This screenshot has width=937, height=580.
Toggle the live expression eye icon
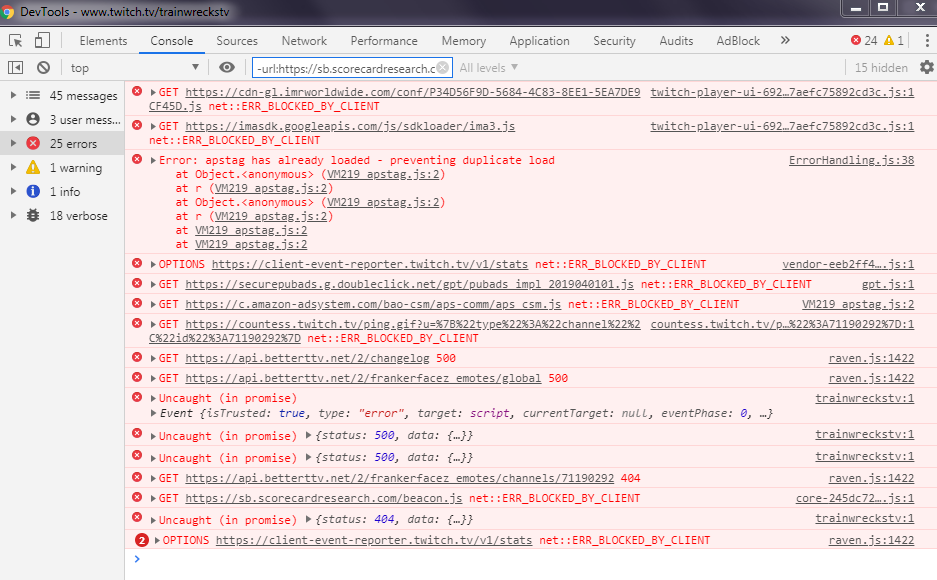pyautogui.click(x=226, y=67)
